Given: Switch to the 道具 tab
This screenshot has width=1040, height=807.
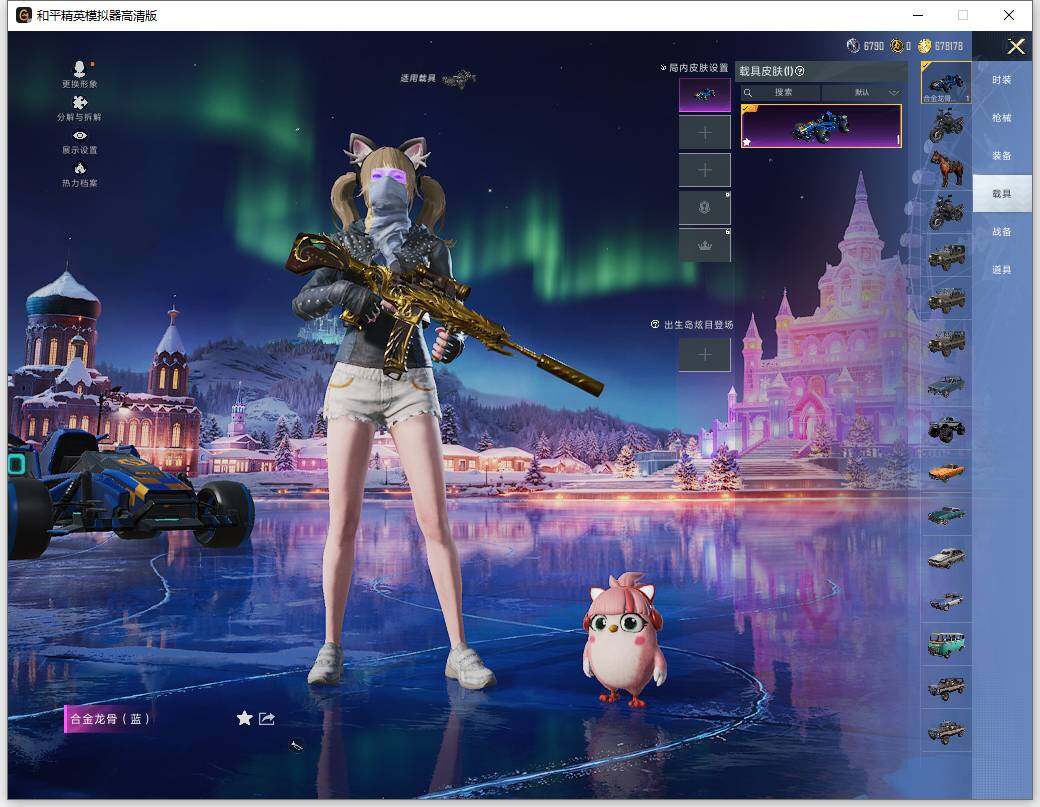Looking at the screenshot, I should [x=1002, y=270].
